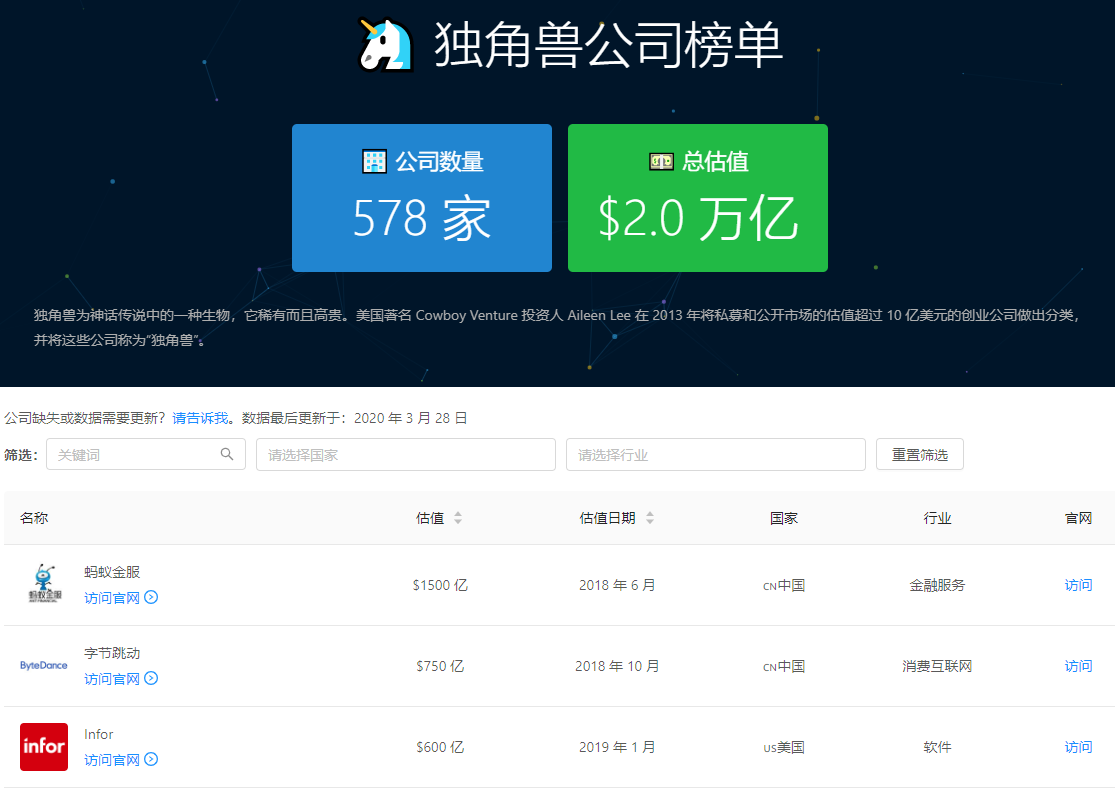1115x790 pixels.
Task: Click the 行业 column header
Action: [937, 518]
